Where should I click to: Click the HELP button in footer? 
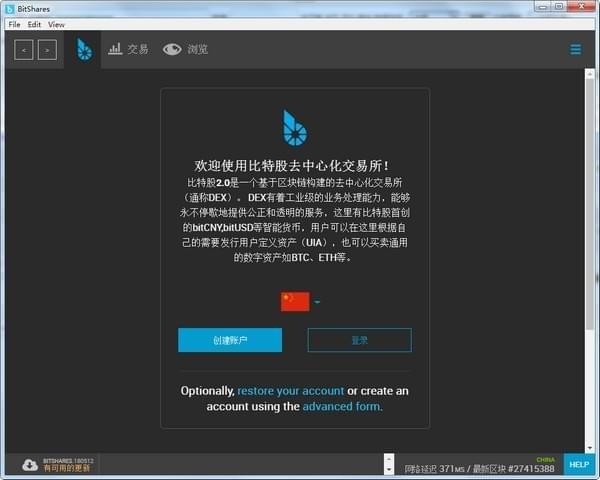(578, 465)
